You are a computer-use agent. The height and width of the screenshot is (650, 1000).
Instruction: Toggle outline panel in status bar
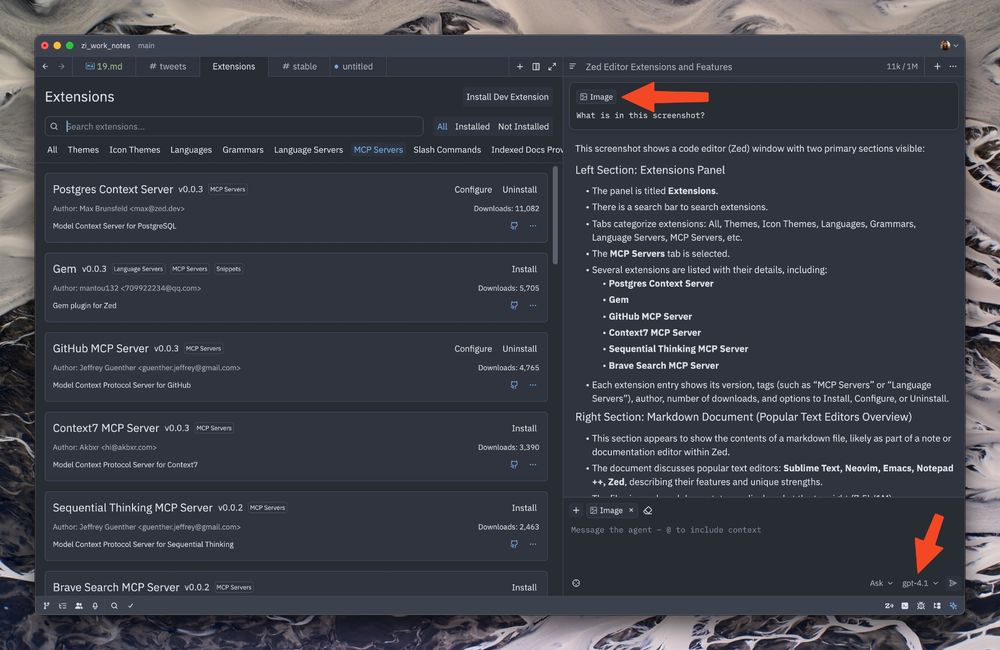click(62, 606)
